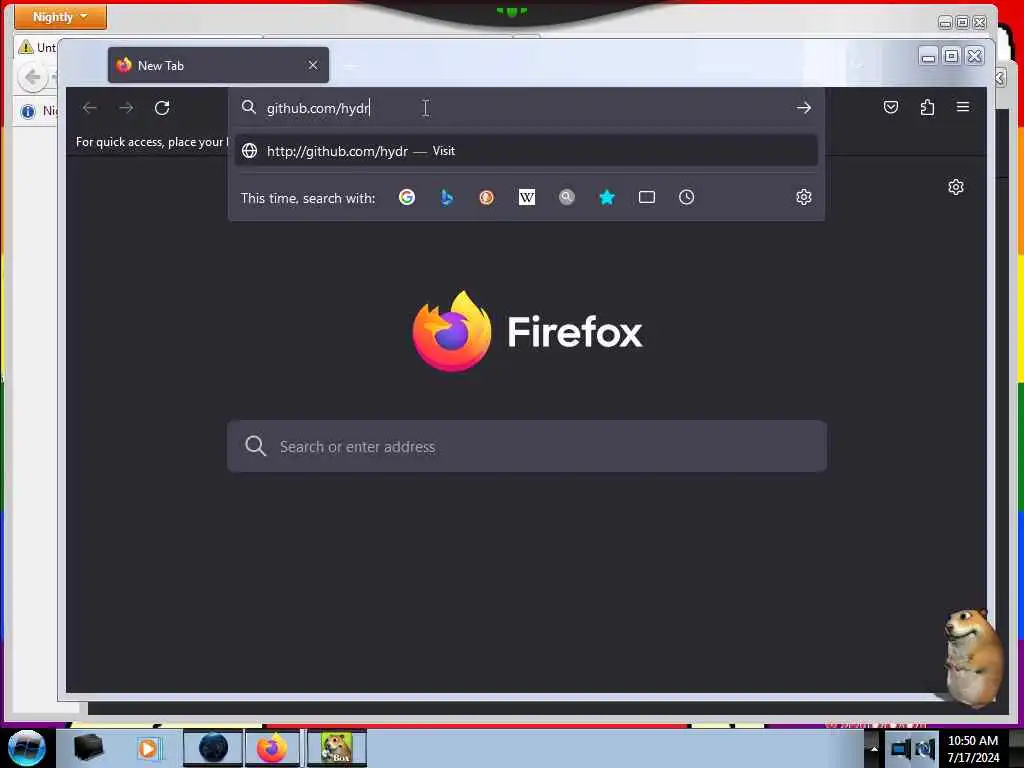1024x768 pixels.
Task: Switch to Firefox in the taskbar
Action: pyautogui.click(x=272, y=748)
